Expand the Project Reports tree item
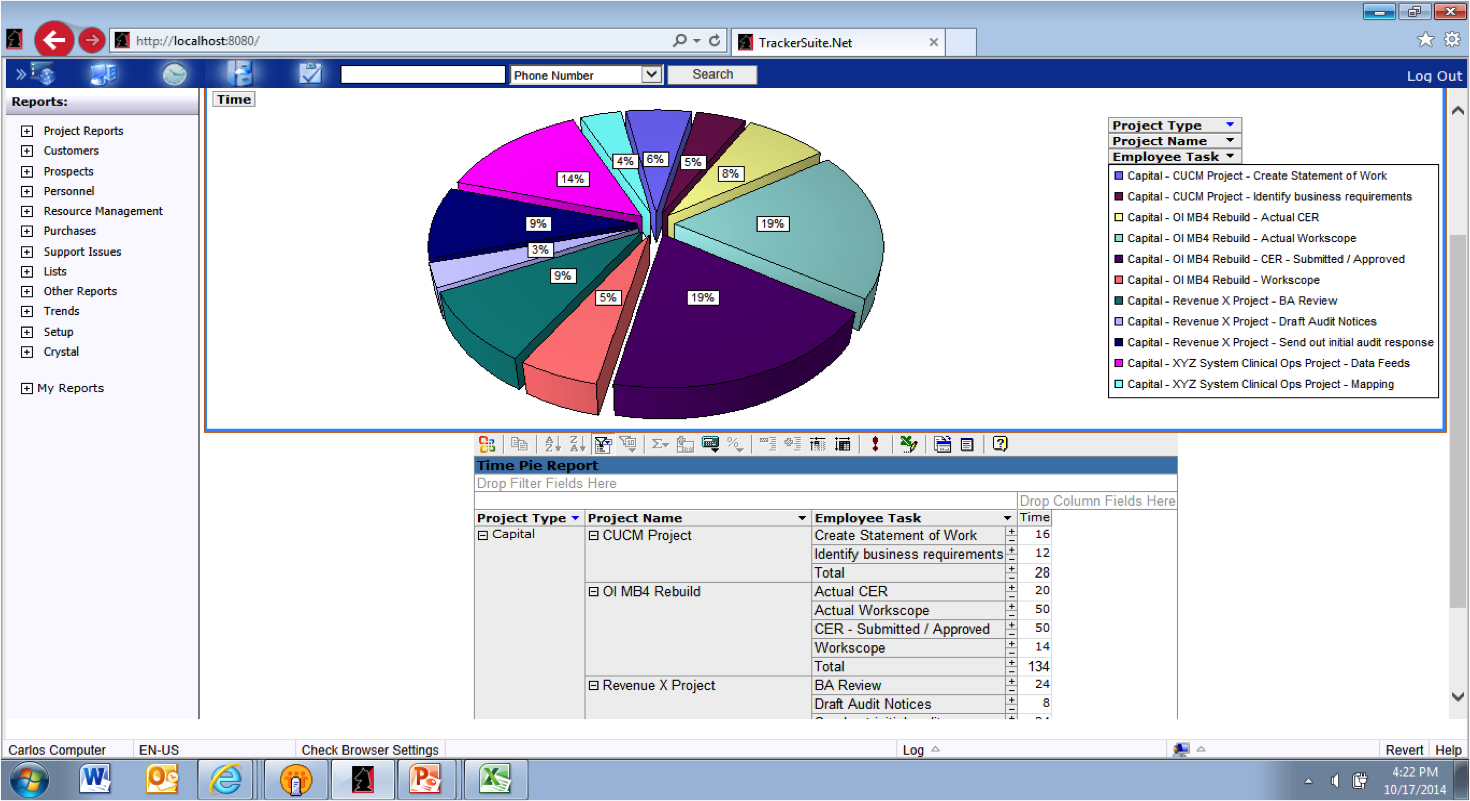This screenshot has width=1470, height=801. [x=25, y=131]
